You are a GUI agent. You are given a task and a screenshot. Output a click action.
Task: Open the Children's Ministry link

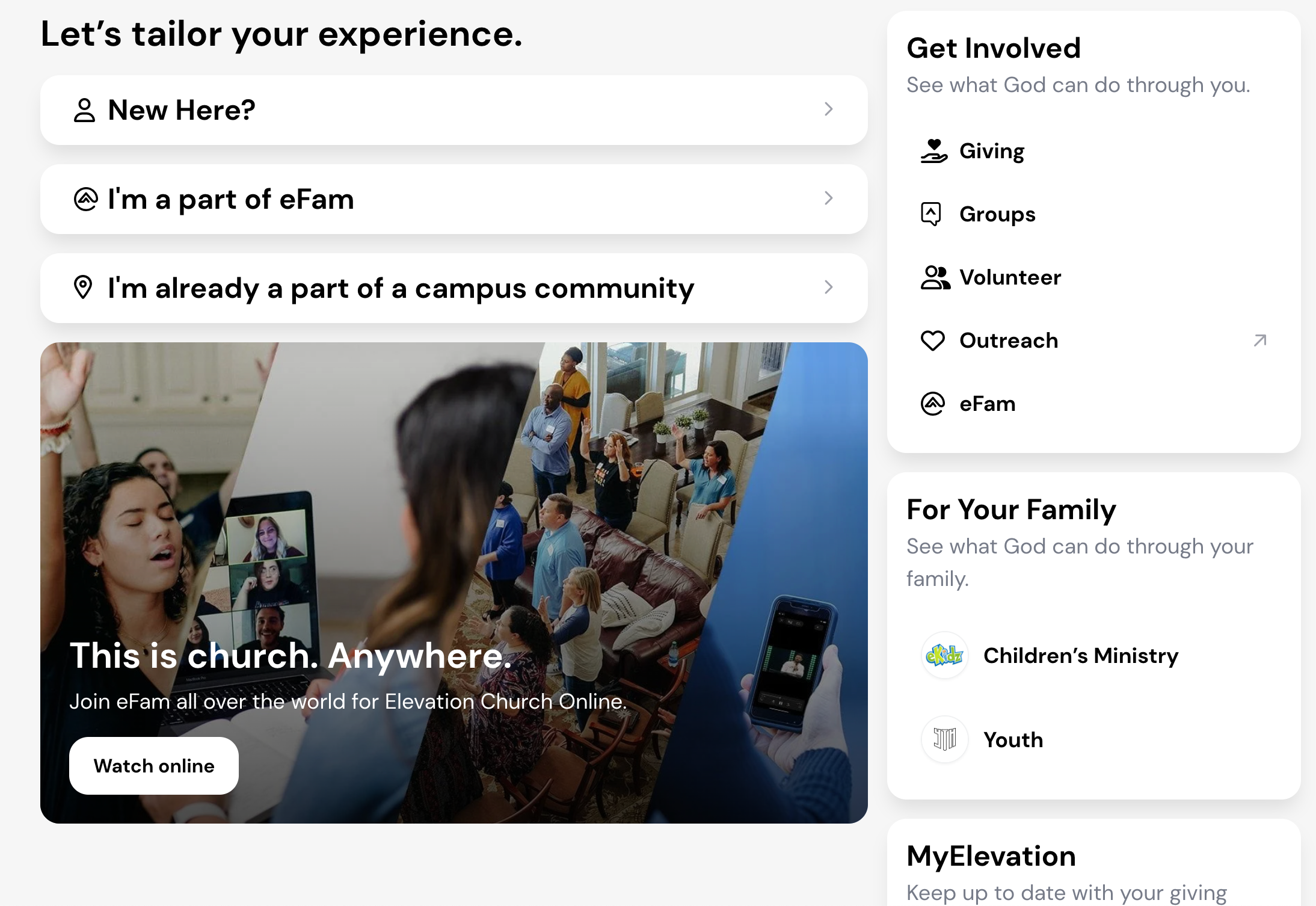[x=1081, y=655]
